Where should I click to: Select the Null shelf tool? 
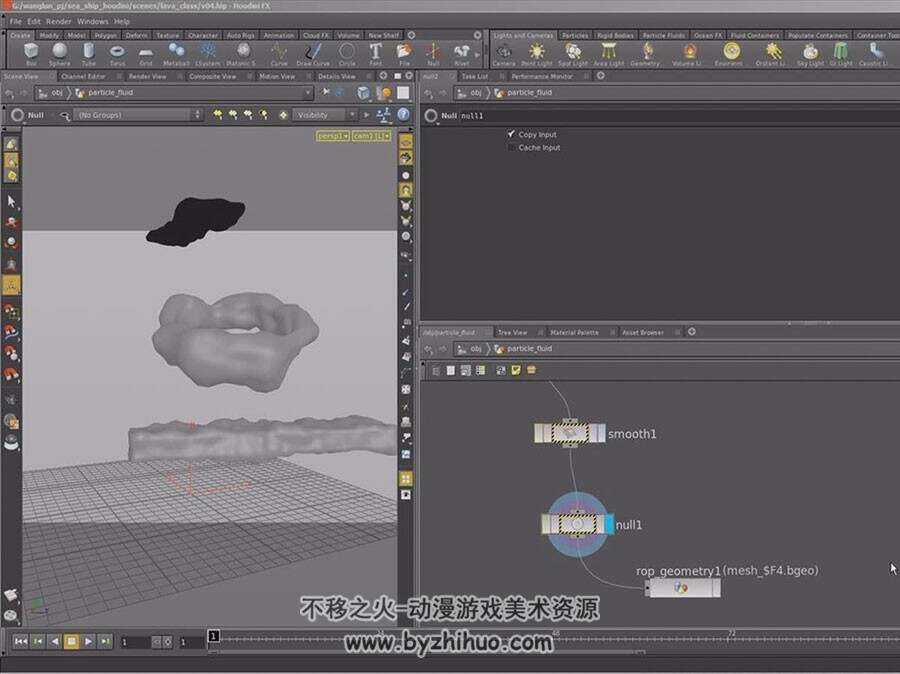pos(433,55)
